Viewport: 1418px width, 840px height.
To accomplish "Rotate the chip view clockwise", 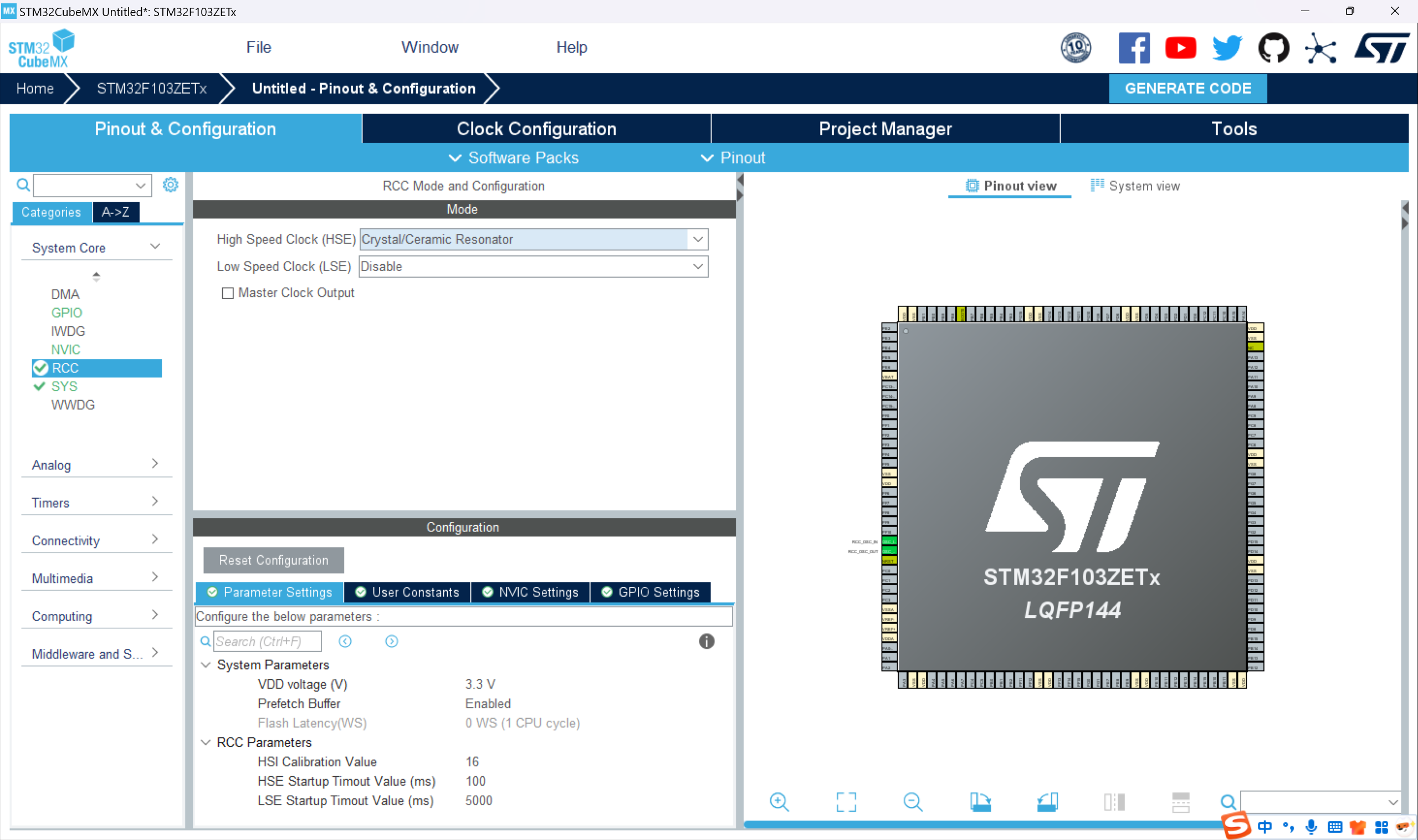I will [x=980, y=802].
